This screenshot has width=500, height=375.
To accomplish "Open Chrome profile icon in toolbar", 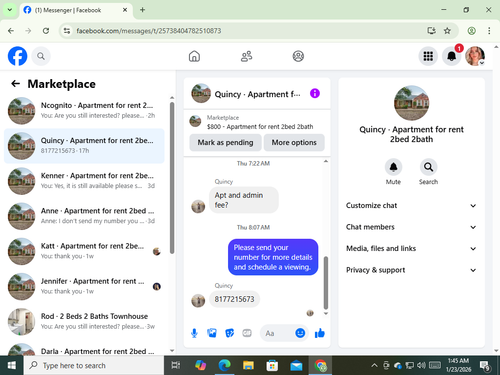I will click(471, 31).
